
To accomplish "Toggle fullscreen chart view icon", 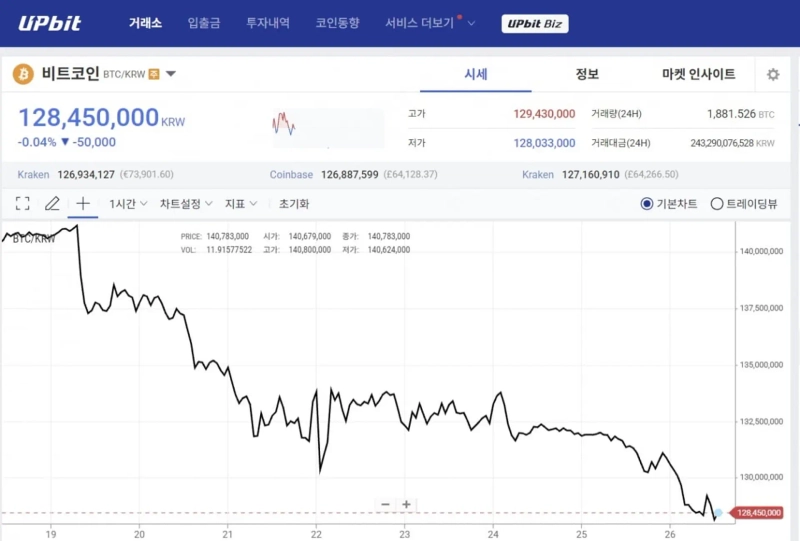I will click(22, 203).
